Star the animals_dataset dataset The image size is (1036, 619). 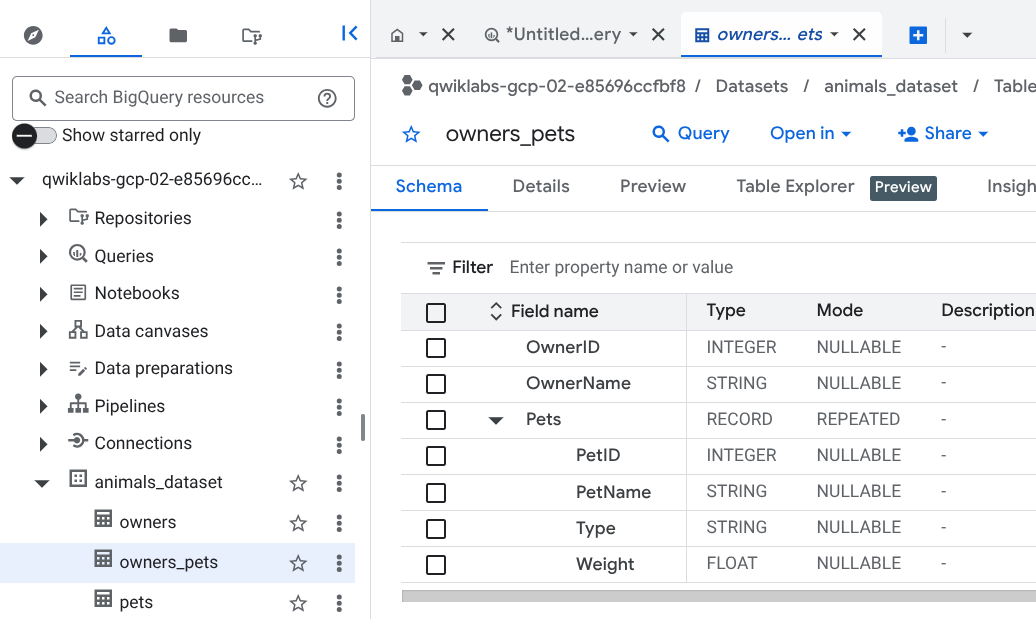pos(298,483)
